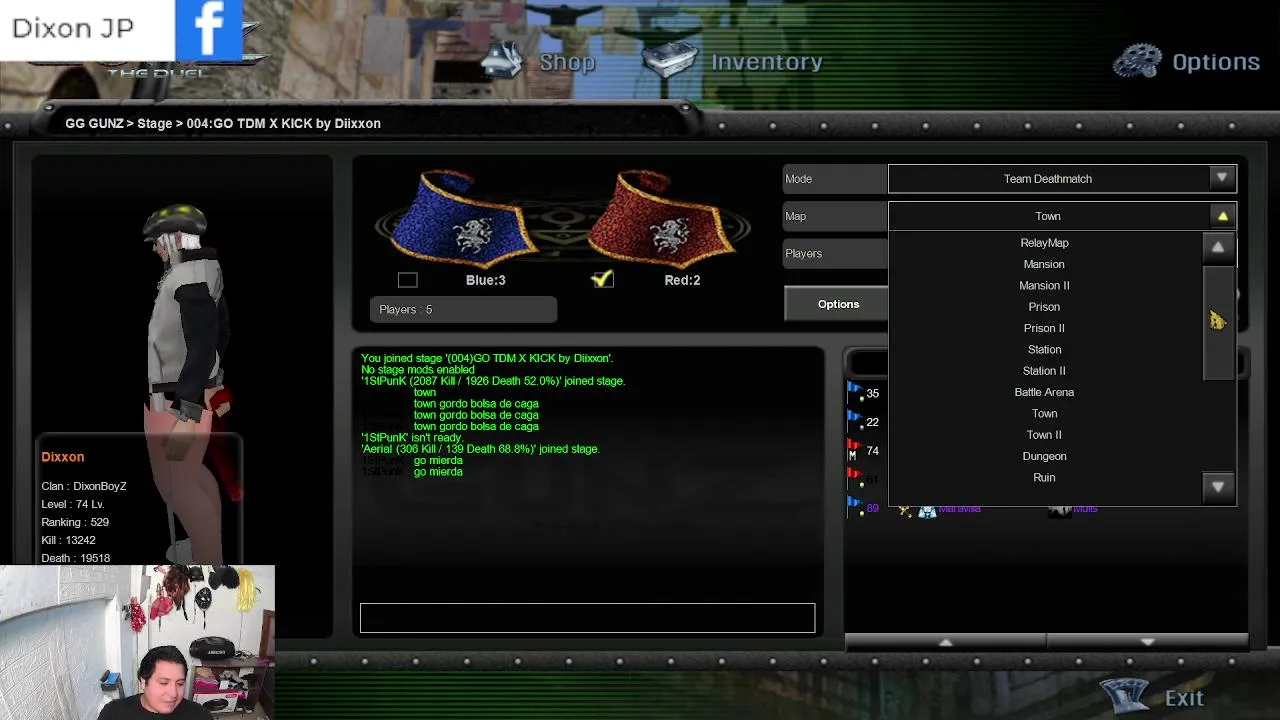Click the player list scroll-up button
The image size is (1280, 720).
(x=946, y=642)
